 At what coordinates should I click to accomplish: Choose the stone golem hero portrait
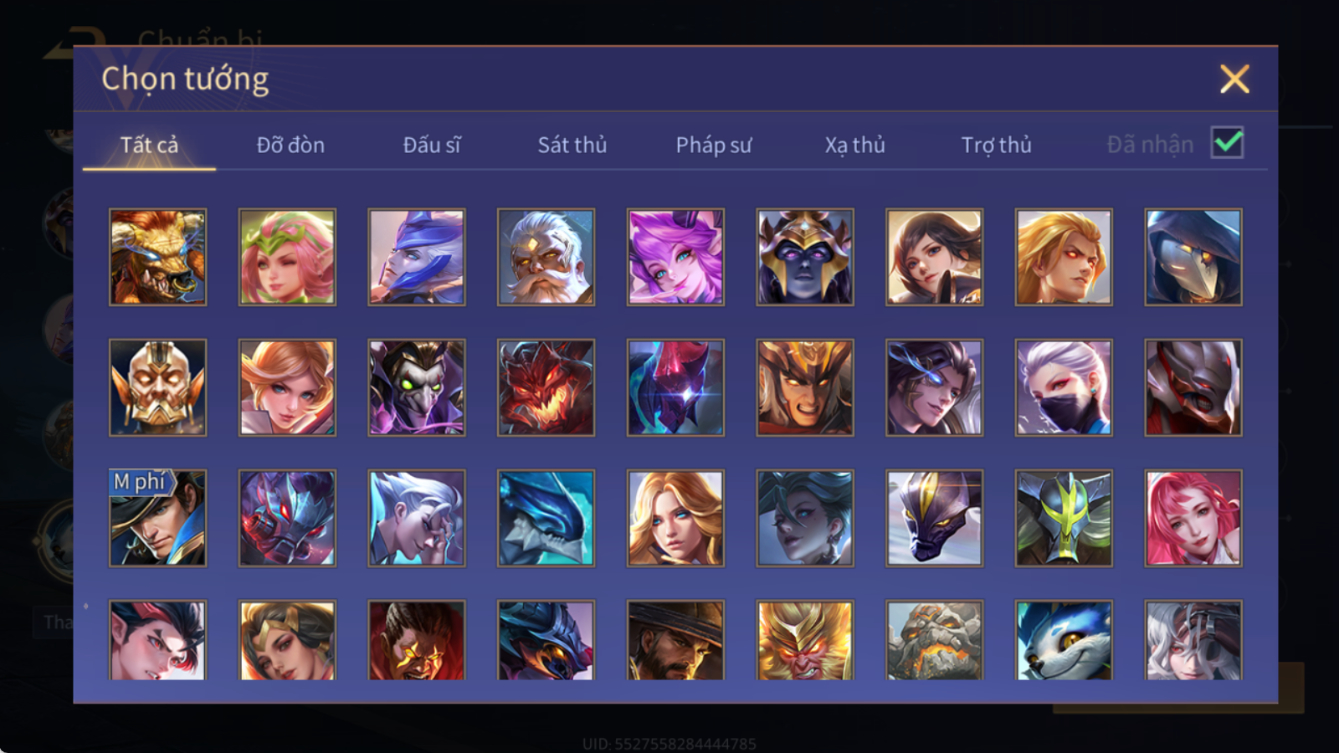click(x=934, y=641)
